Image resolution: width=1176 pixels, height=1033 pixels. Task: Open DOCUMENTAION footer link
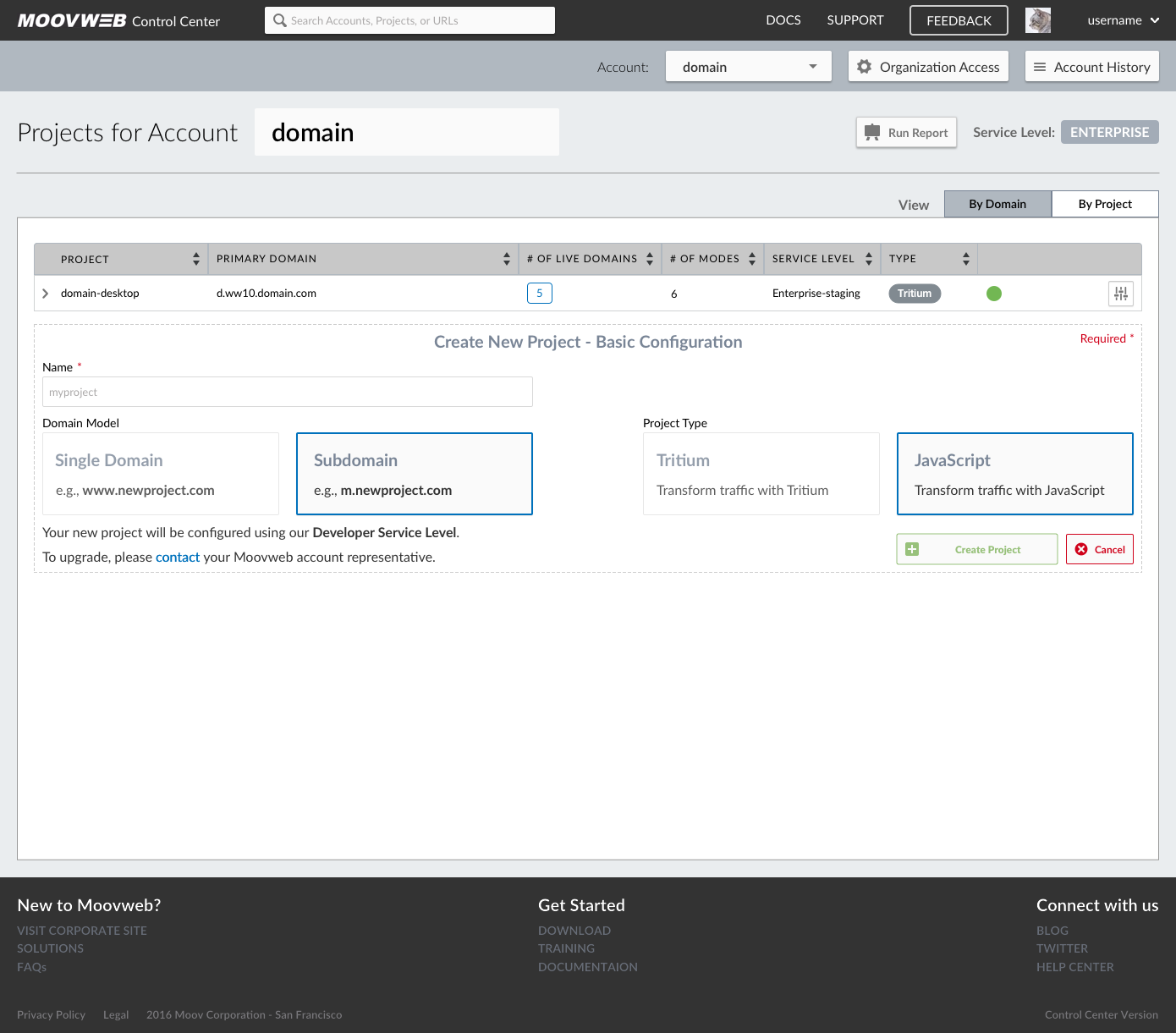coord(588,967)
